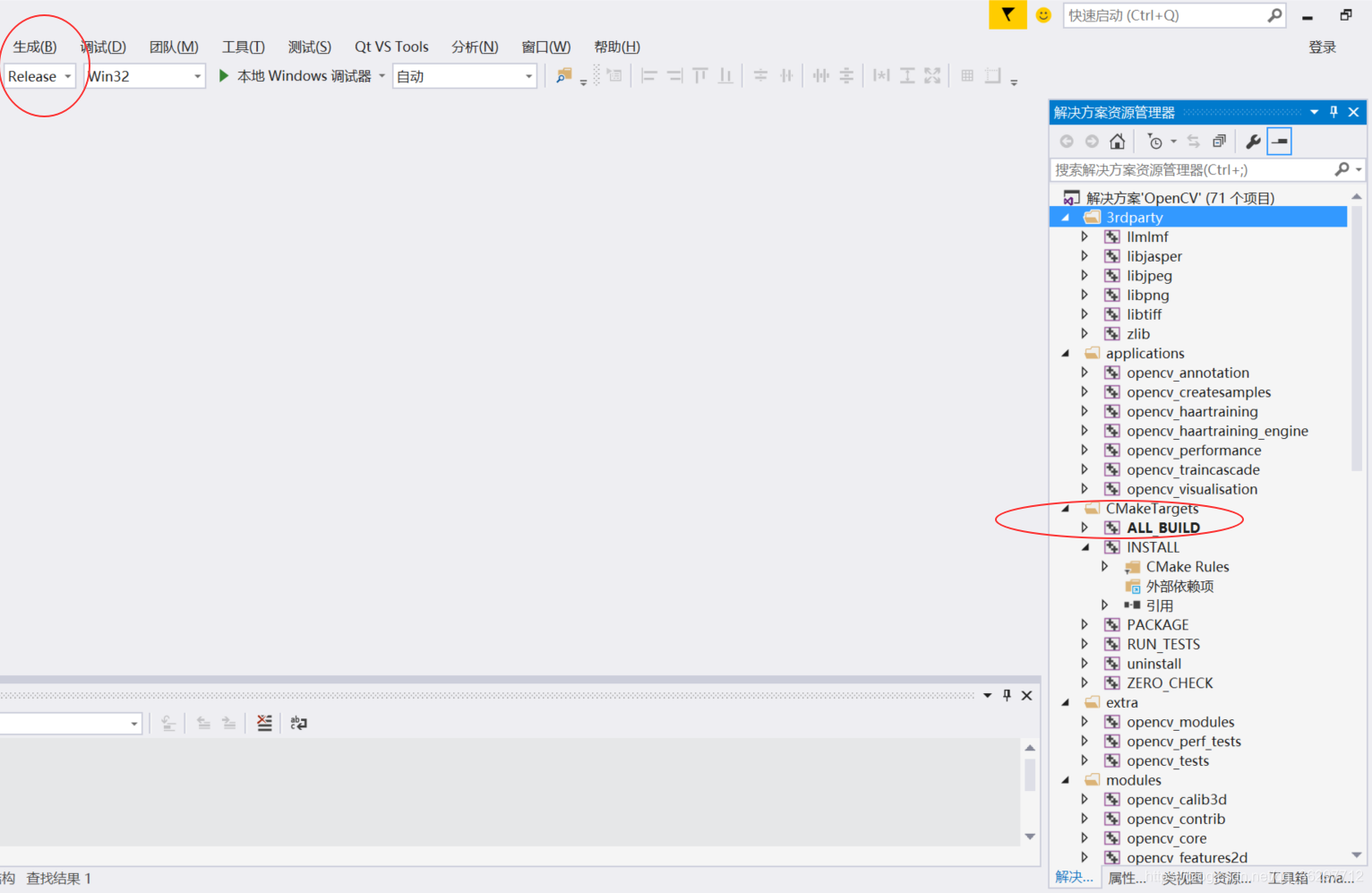The height and width of the screenshot is (893, 1372).
Task: Close the bottom output panel
Action: point(1027,695)
